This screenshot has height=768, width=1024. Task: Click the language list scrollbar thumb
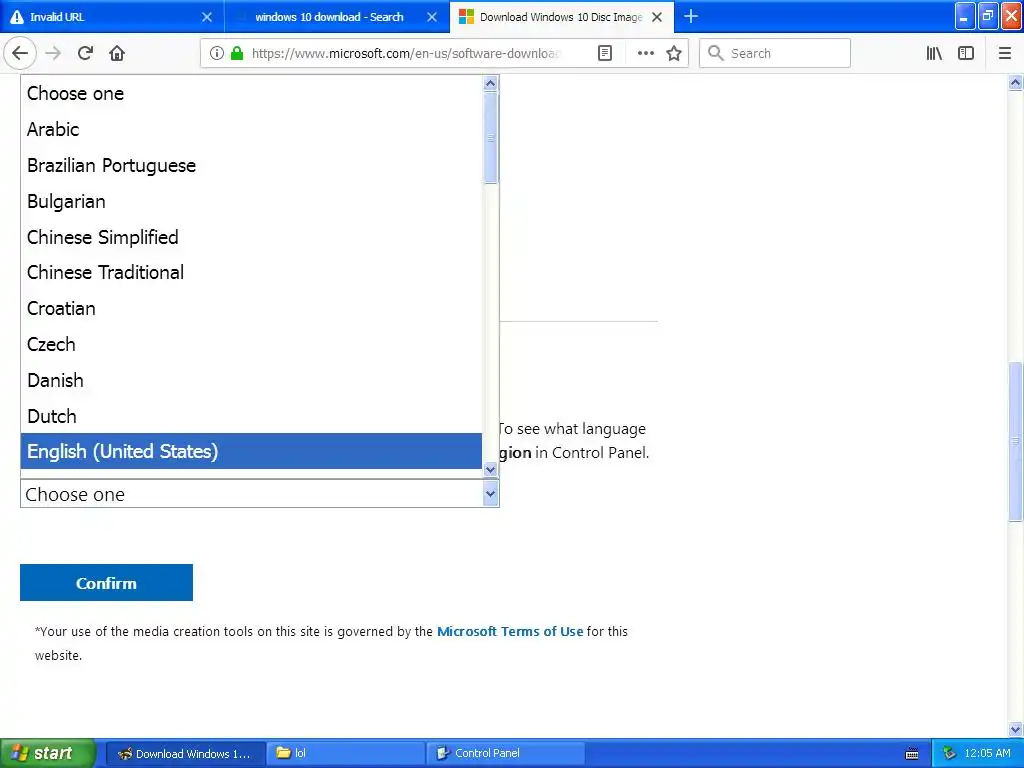pos(490,138)
